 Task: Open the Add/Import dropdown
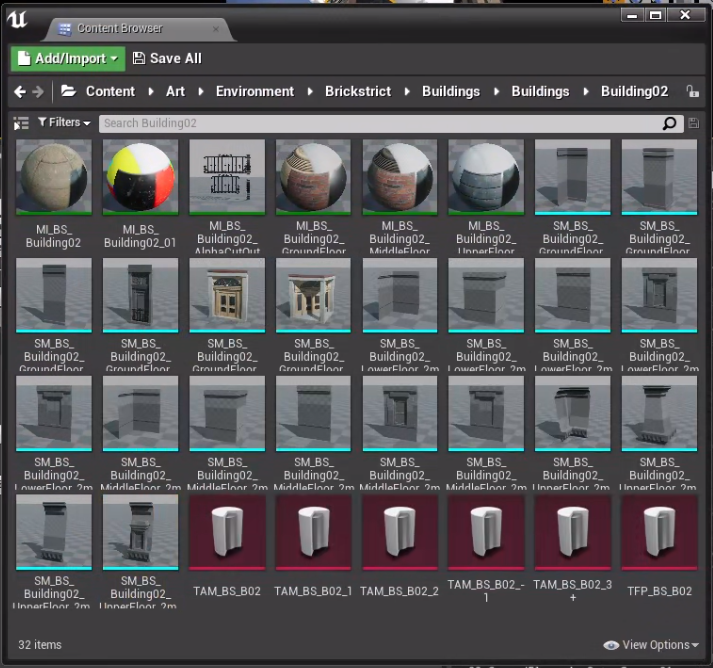68,58
